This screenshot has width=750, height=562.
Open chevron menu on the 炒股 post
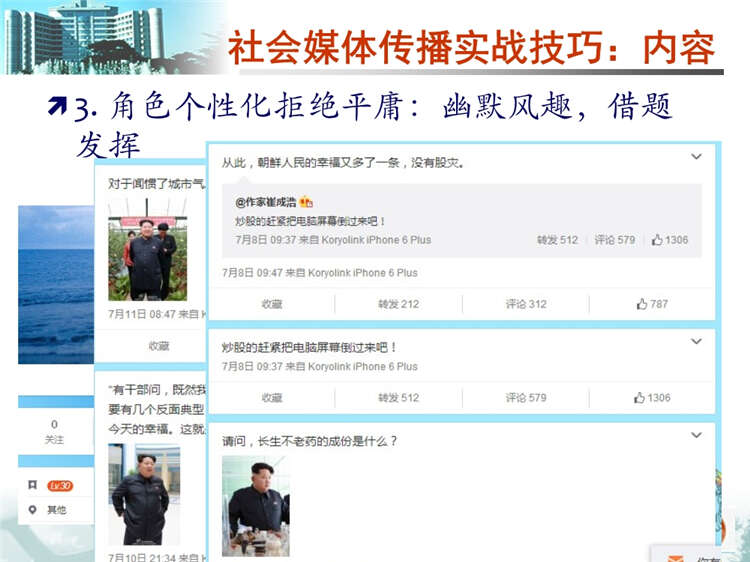pyautogui.click(x=696, y=342)
